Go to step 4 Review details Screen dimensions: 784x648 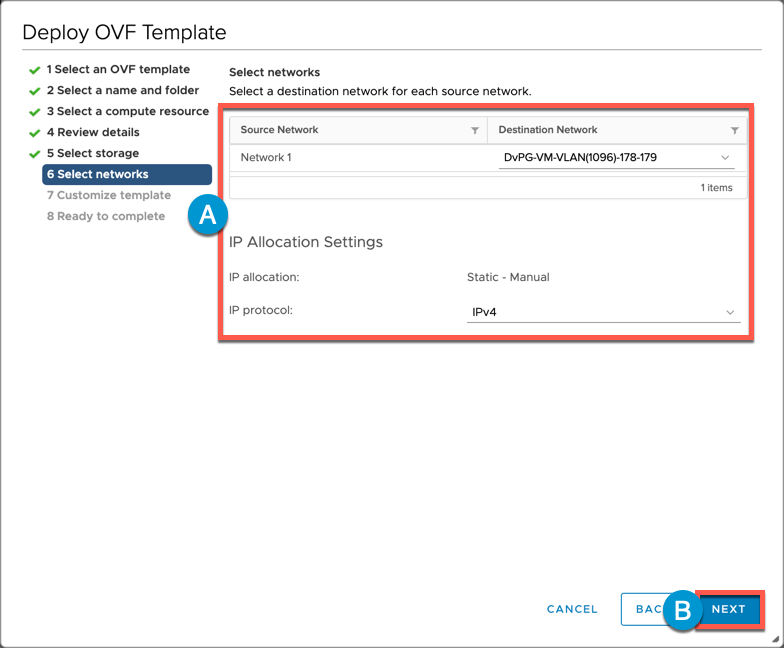[x=93, y=132]
